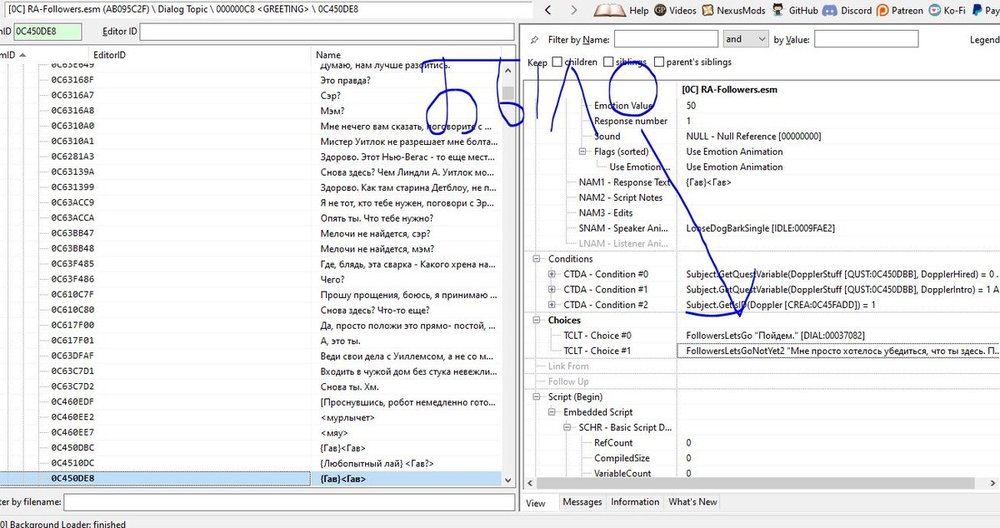Viewport: 1000px width, 528px height.
Task: Select record row 0C460EE2
Action: pos(251,417)
